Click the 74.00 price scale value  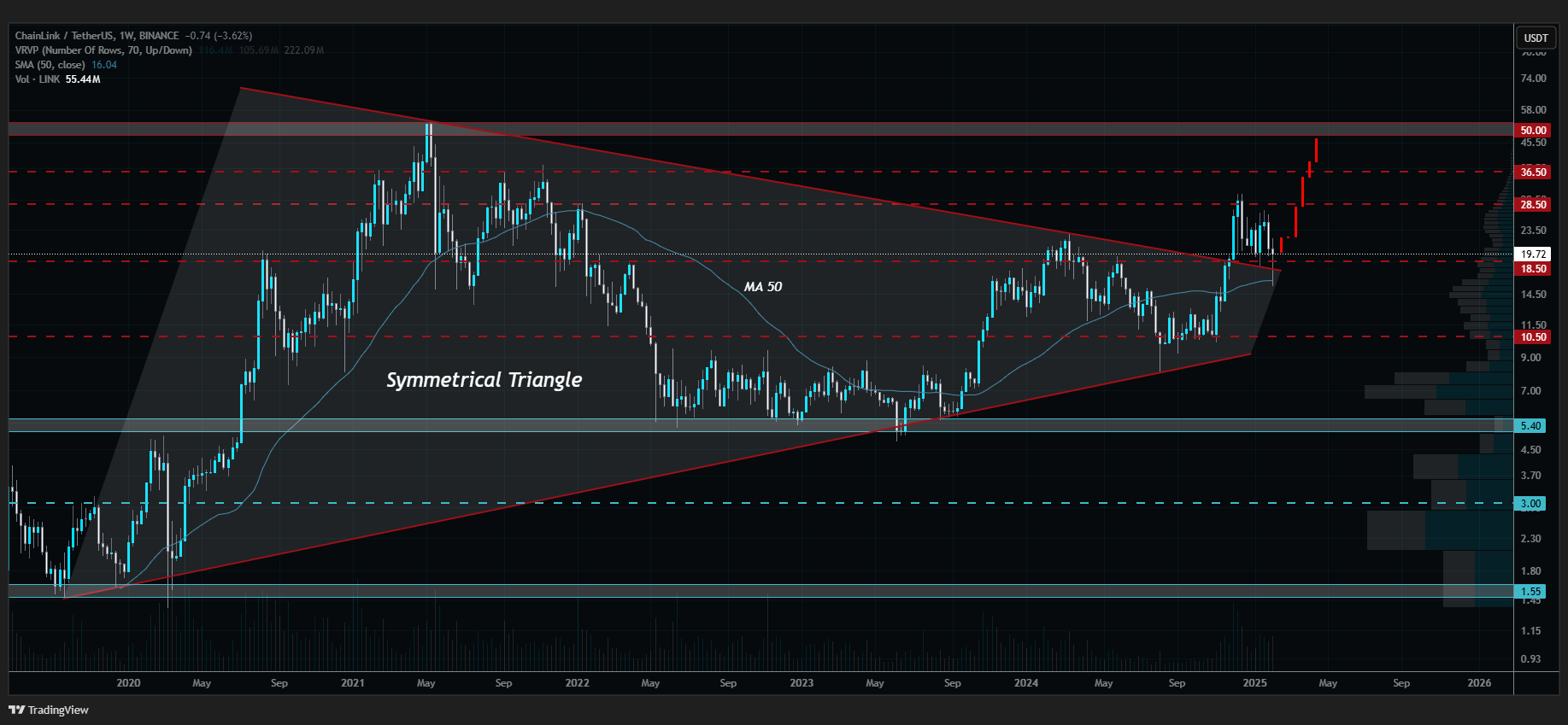[1533, 79]
